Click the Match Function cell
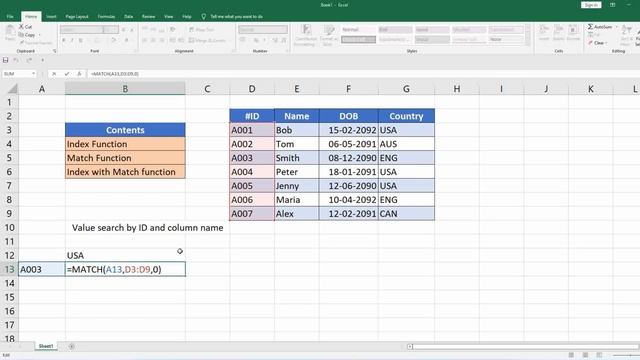The image size is (640, 360). [125, 158]
